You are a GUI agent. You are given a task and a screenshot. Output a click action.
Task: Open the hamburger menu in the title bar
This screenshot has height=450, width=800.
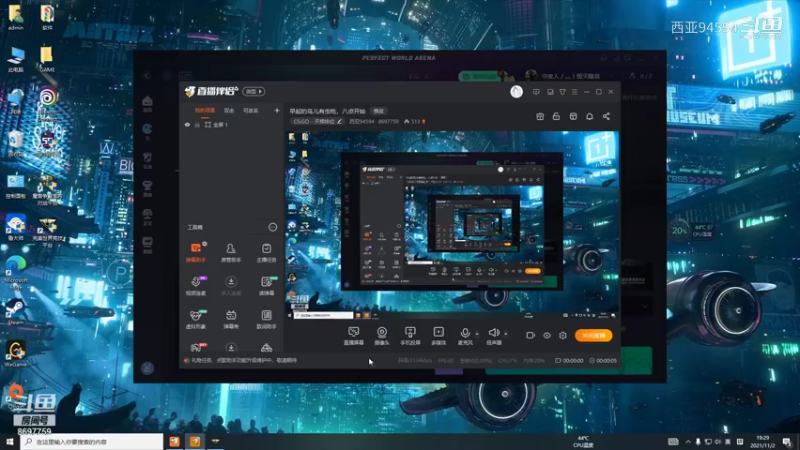pyautogui.click(x=574, y=92)
